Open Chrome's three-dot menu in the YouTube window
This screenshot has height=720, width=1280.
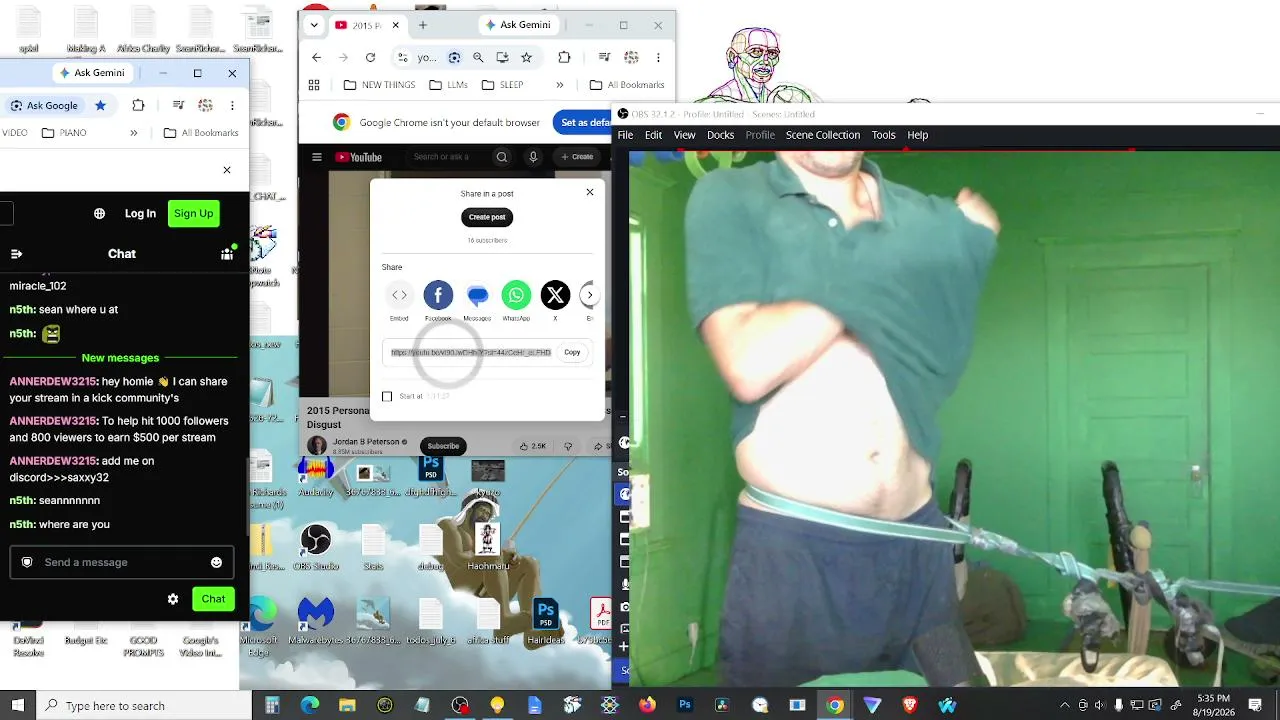(658, 58)
